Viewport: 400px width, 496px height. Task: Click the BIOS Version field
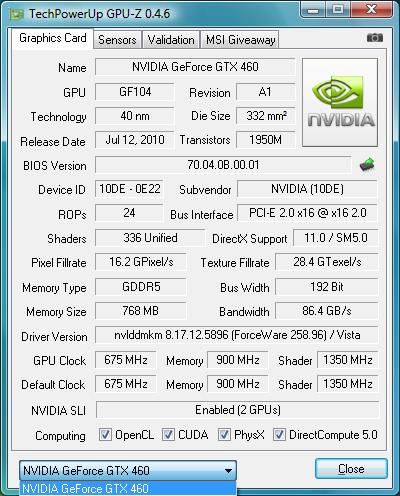[x=223, y=165]
